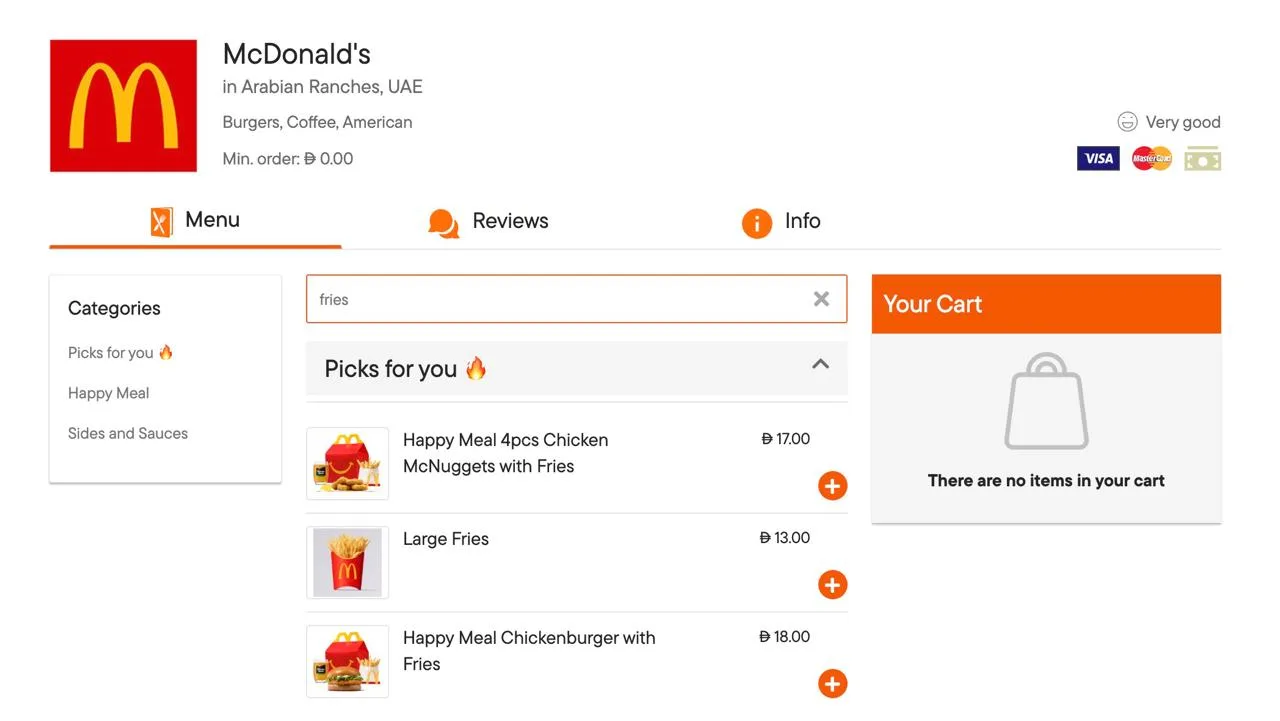Click the menu search field containing fries
1280x721 pixels.
tap(576, 299)
